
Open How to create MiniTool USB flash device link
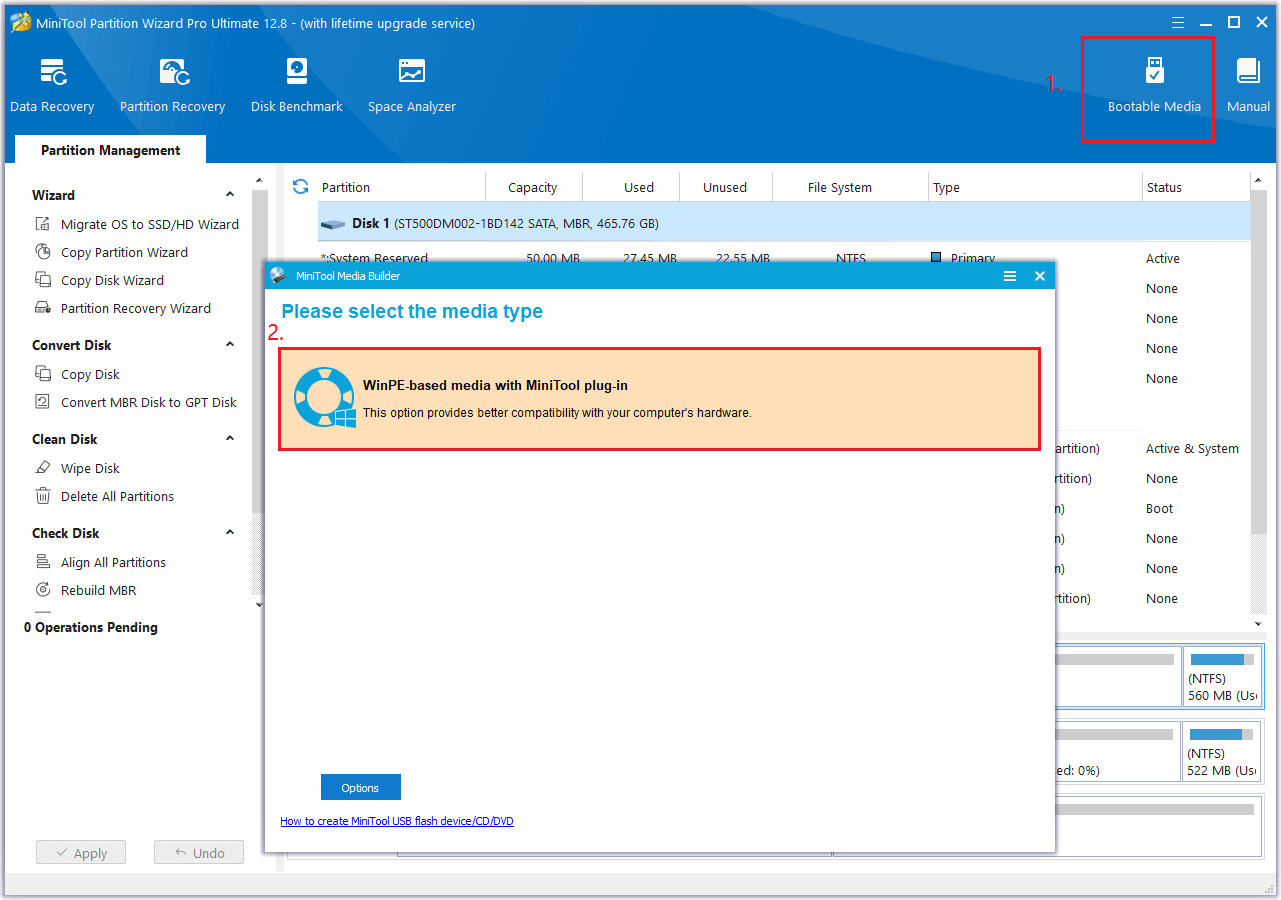(x=397, y=821)
